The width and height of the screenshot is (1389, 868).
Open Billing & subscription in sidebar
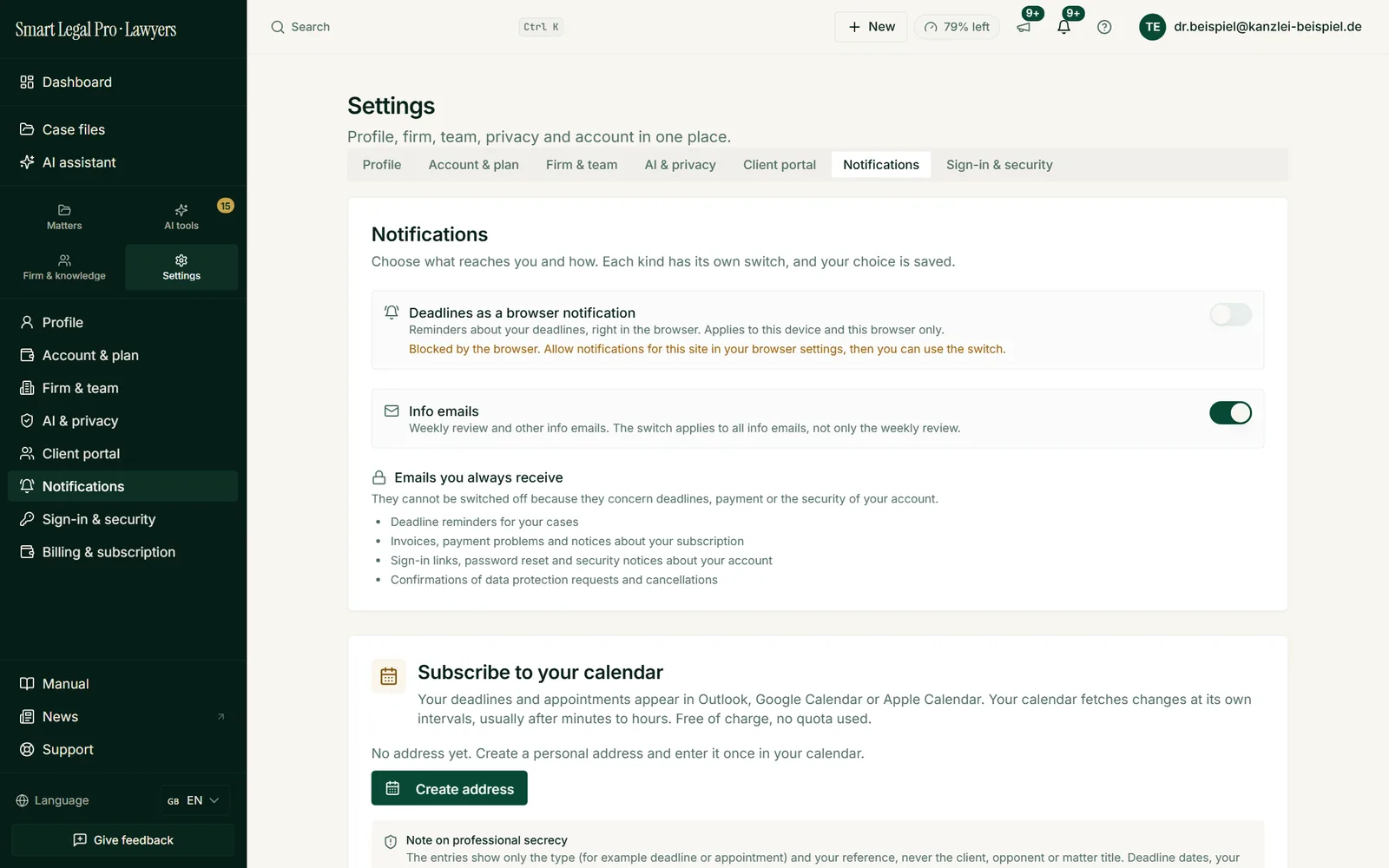[x=123, y=552]
